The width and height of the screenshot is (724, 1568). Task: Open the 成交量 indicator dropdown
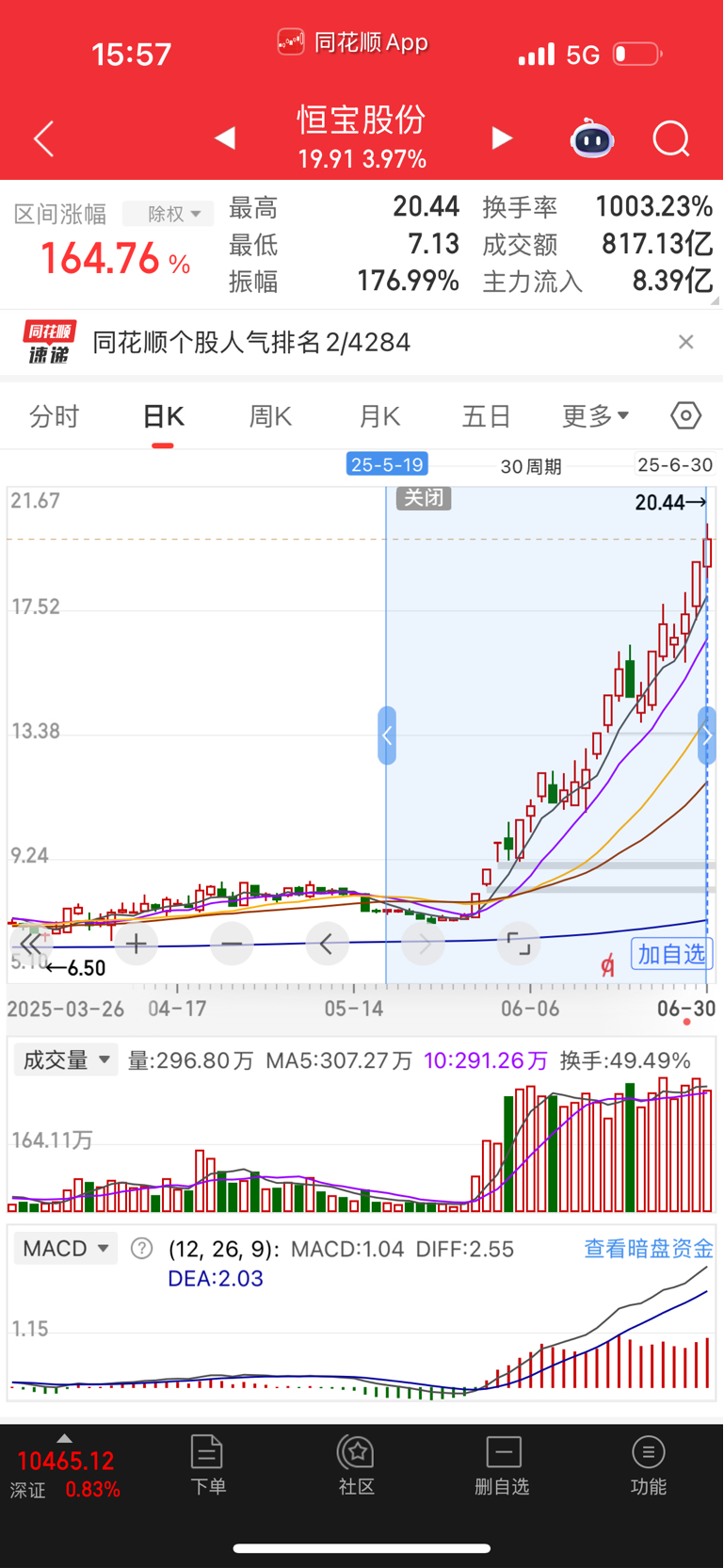66,1060
